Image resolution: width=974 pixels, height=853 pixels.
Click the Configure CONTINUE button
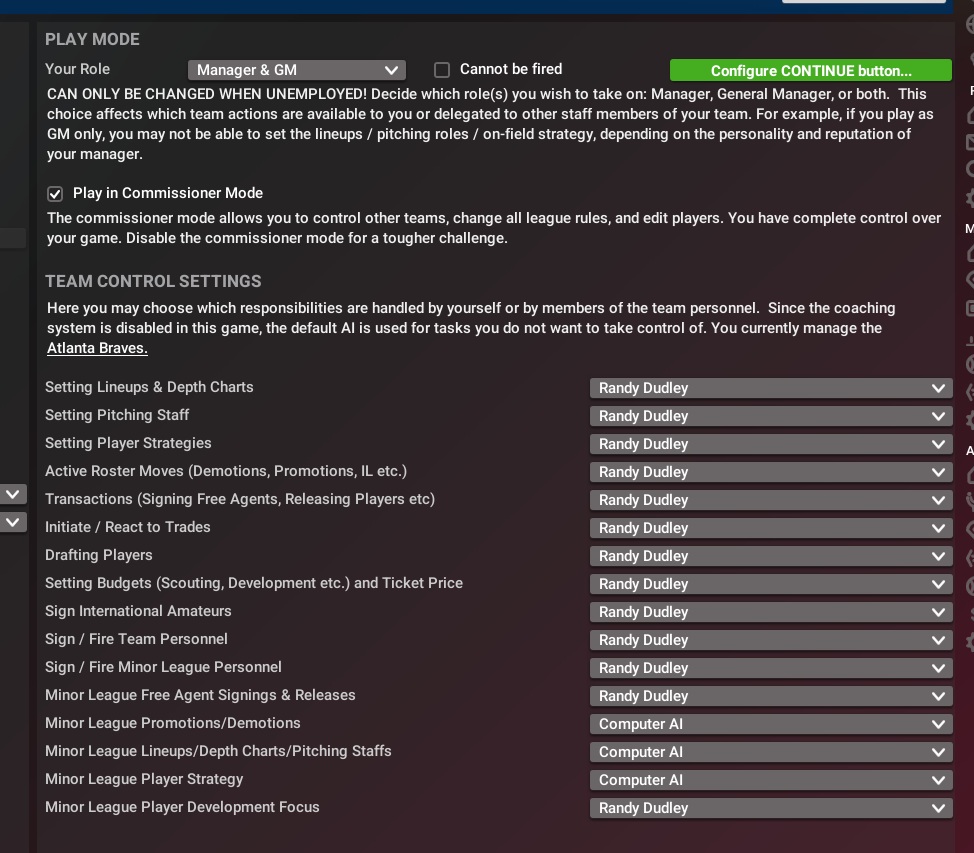pos(810,70)
